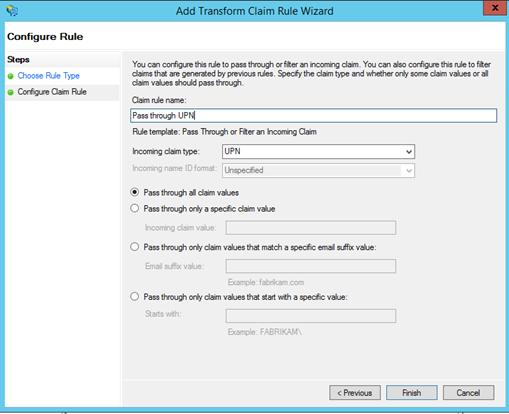
Task: Select radio for values starting with specific value
Action: point(135,296)
